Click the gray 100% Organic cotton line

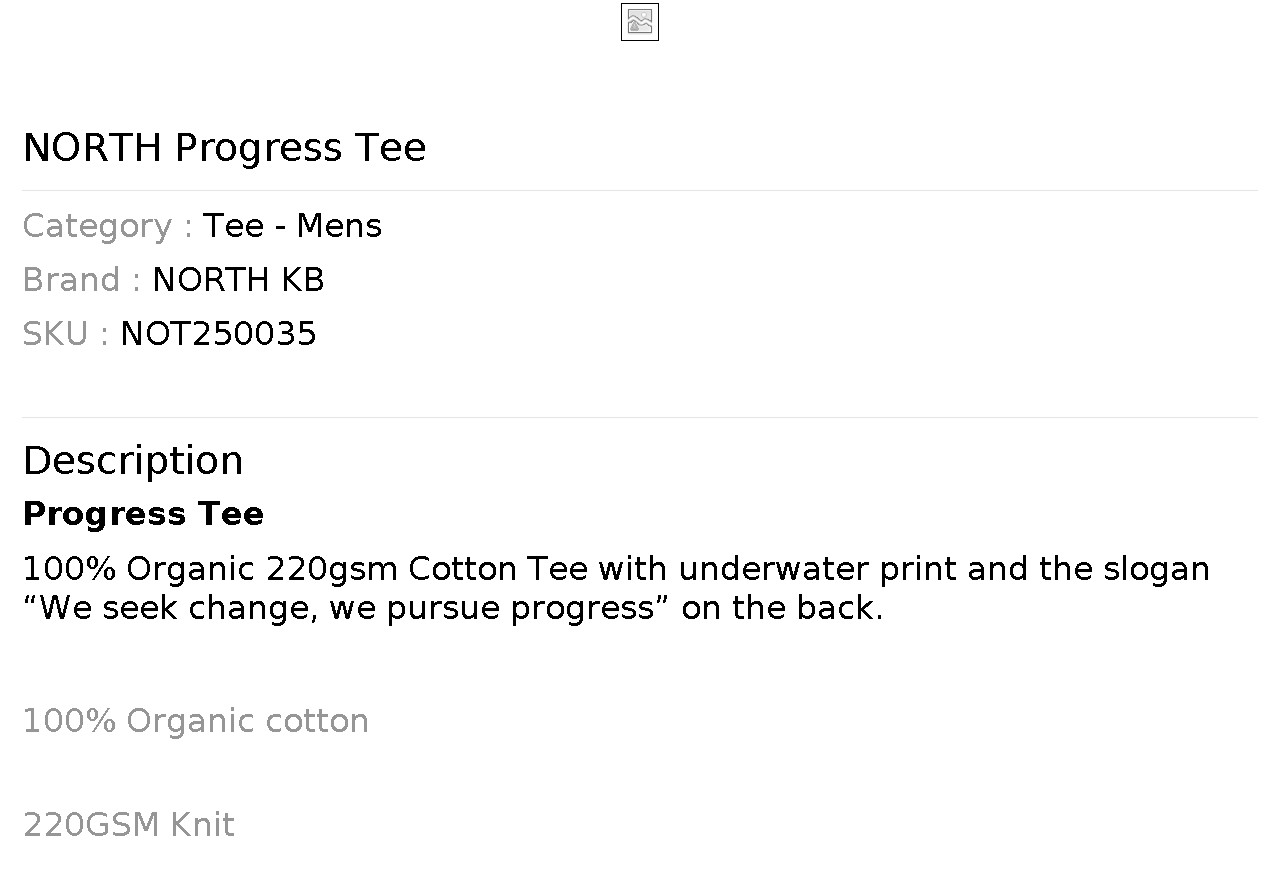[195, 721]
